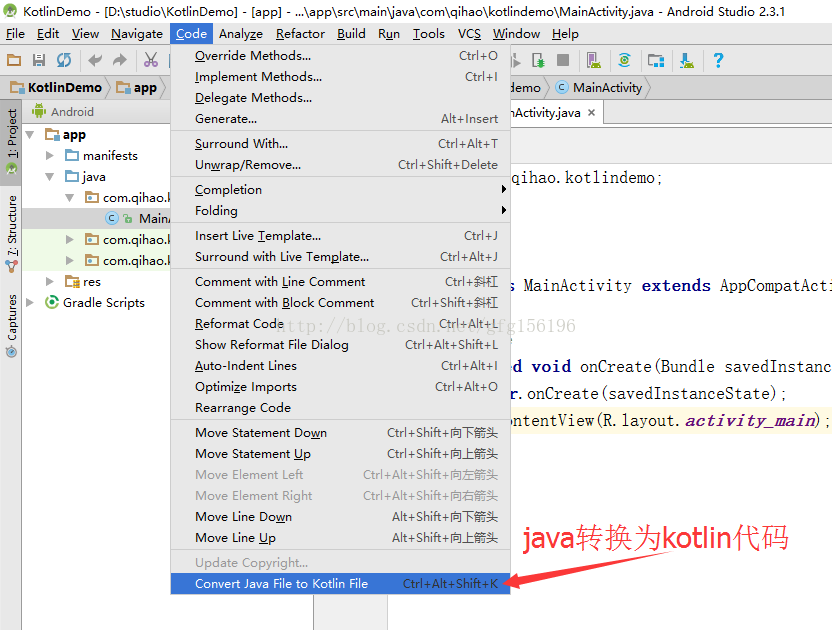Choose Auto-Indent Lines entry
Screen dimensions: 832x630
(340, 366)
